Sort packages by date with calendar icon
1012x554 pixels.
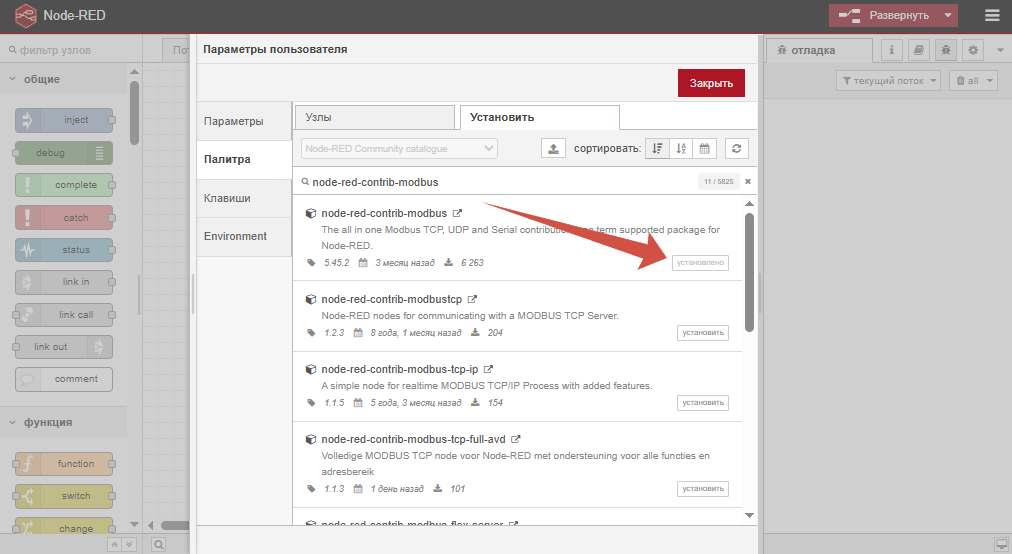click(704, 148)
